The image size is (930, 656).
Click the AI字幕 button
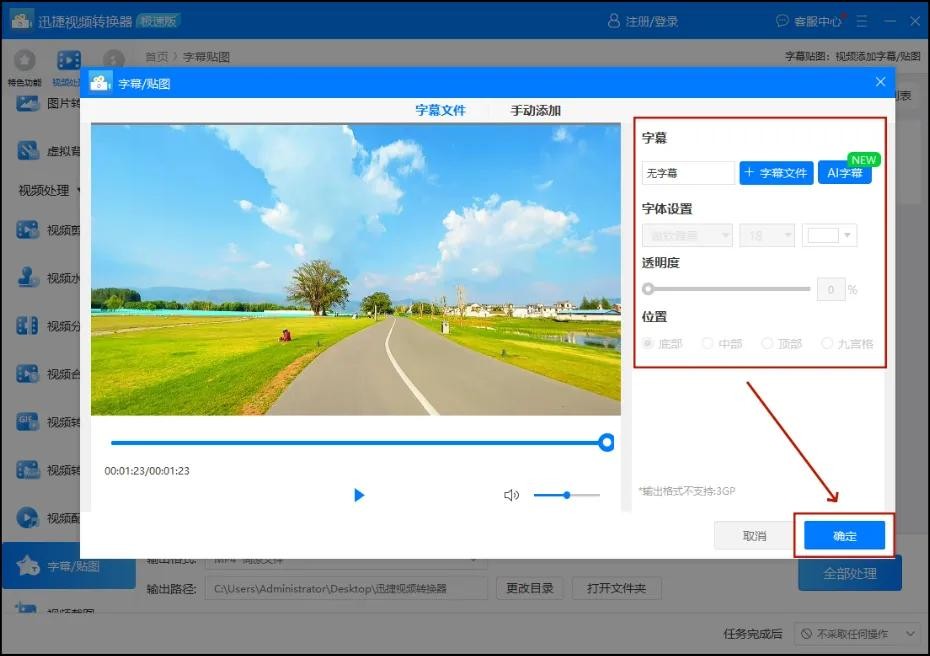click(x=844, y=173)
